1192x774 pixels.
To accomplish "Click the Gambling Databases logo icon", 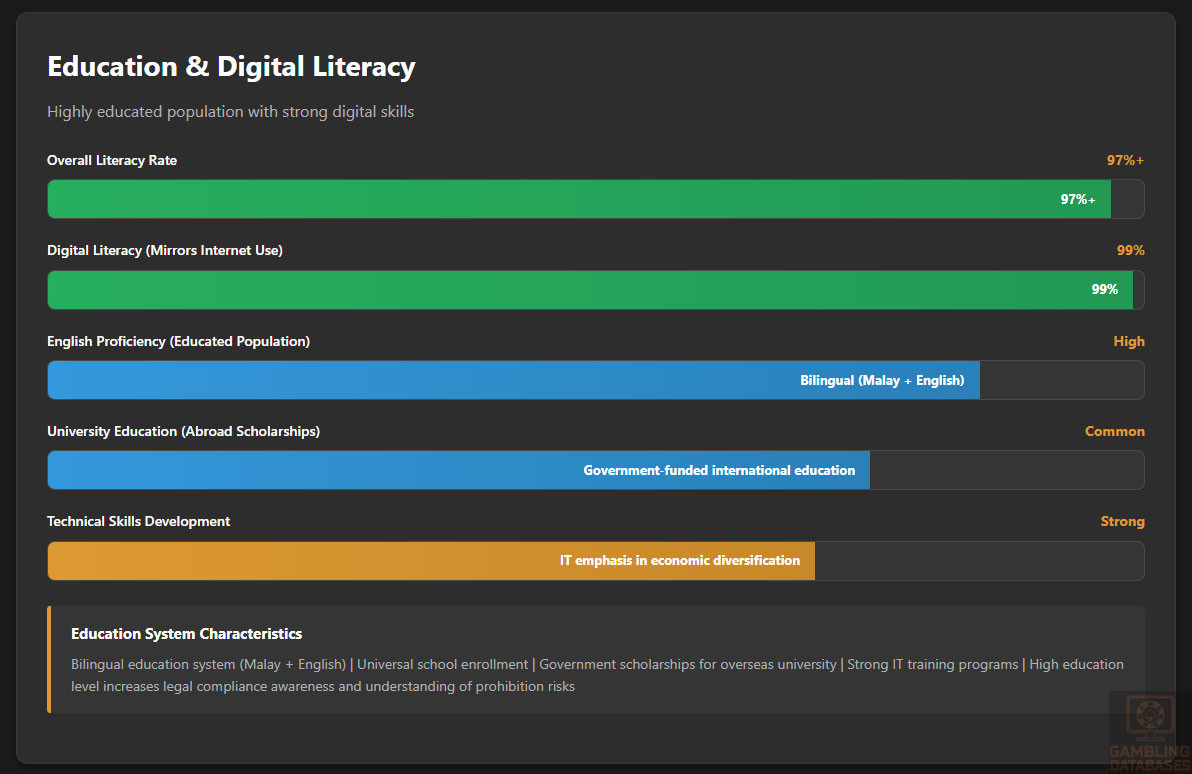I will tap(1150, 717).
